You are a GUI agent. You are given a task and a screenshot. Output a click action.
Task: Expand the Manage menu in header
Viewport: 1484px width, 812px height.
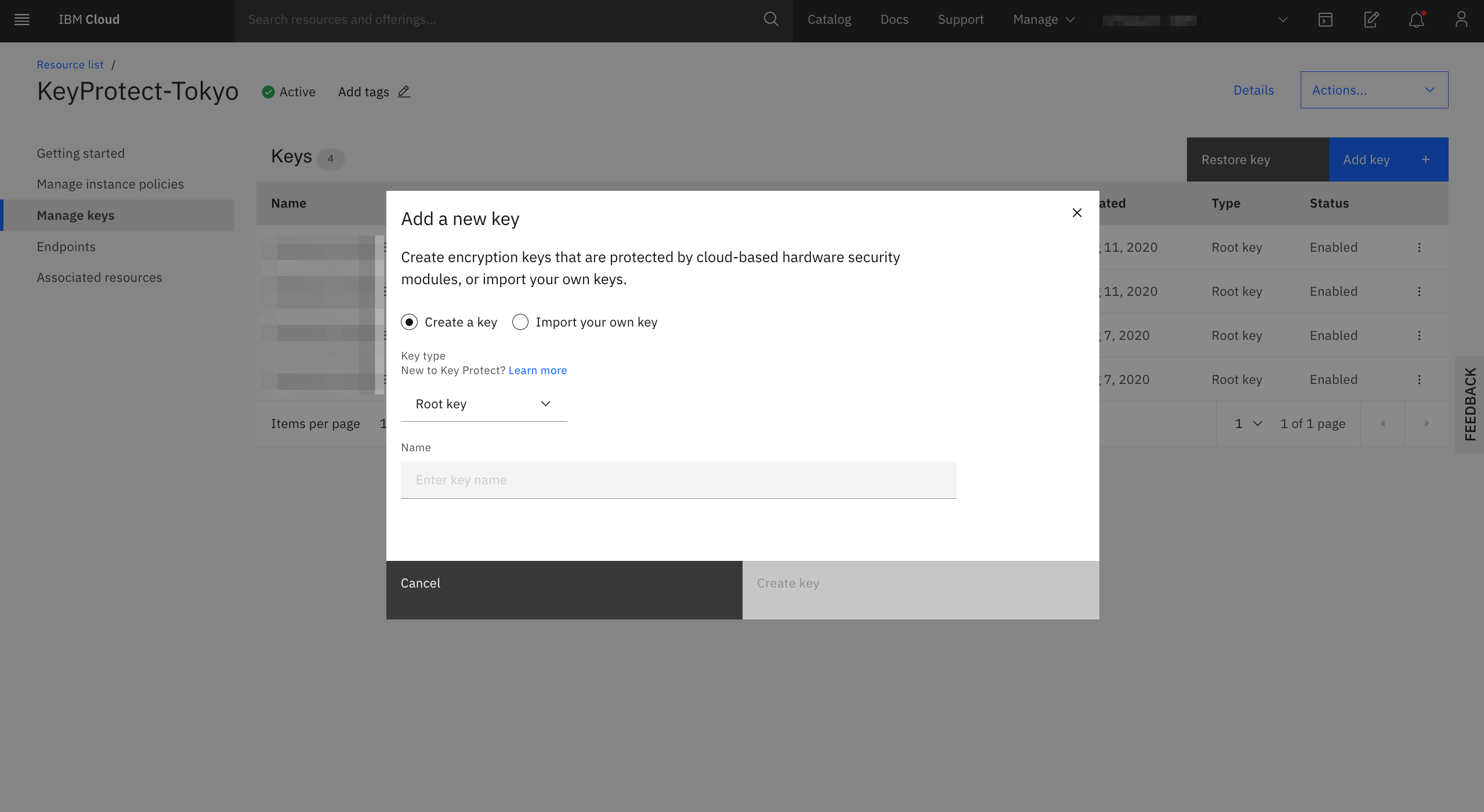tap(1044, 20)
